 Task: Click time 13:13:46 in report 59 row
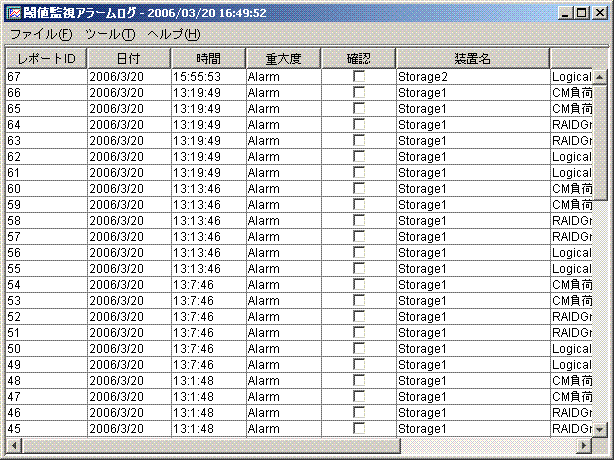coord(208,205)
